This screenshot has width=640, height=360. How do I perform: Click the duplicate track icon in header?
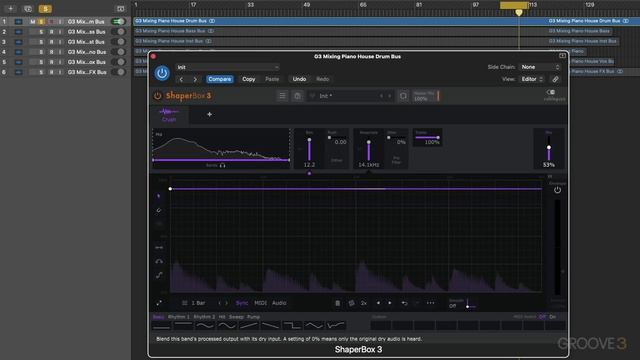point(28,8)
